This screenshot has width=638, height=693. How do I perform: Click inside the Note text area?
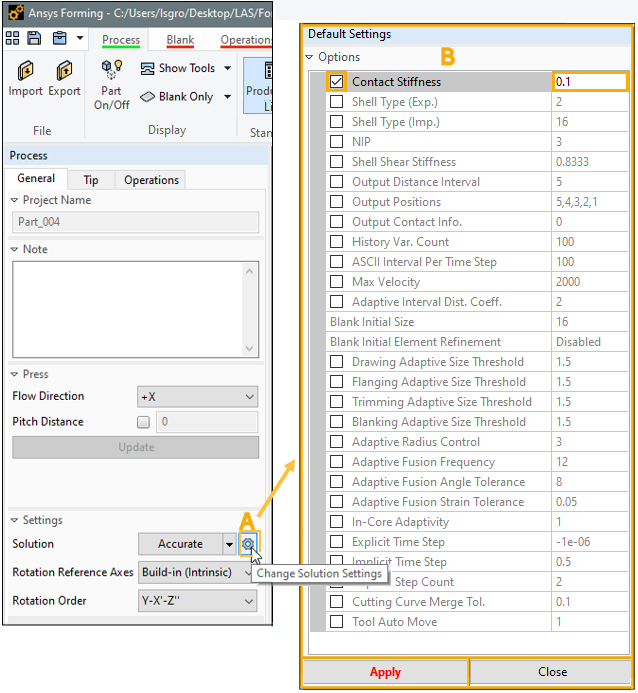tap(127, 309)
